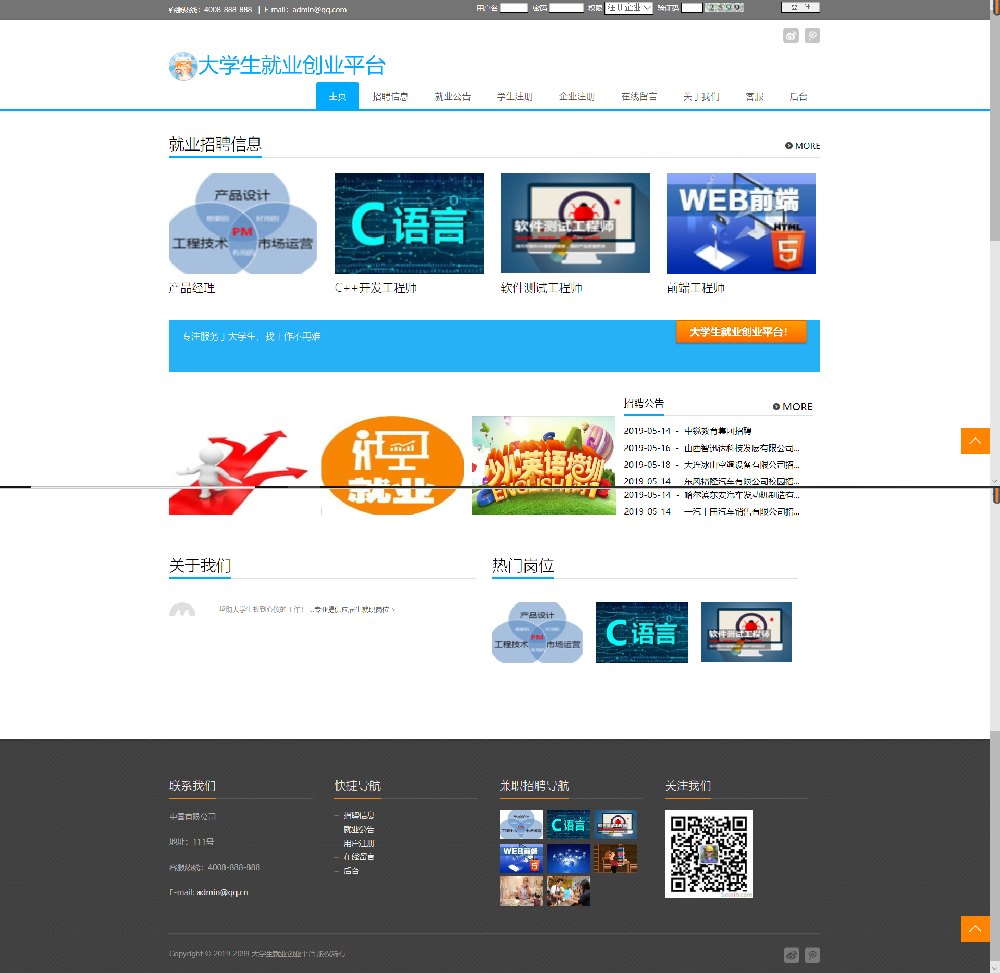The height and width of the screenshot is (973, 1000).
Task: Click the orange 就业 banner image
Action: (x=392, y=465)
